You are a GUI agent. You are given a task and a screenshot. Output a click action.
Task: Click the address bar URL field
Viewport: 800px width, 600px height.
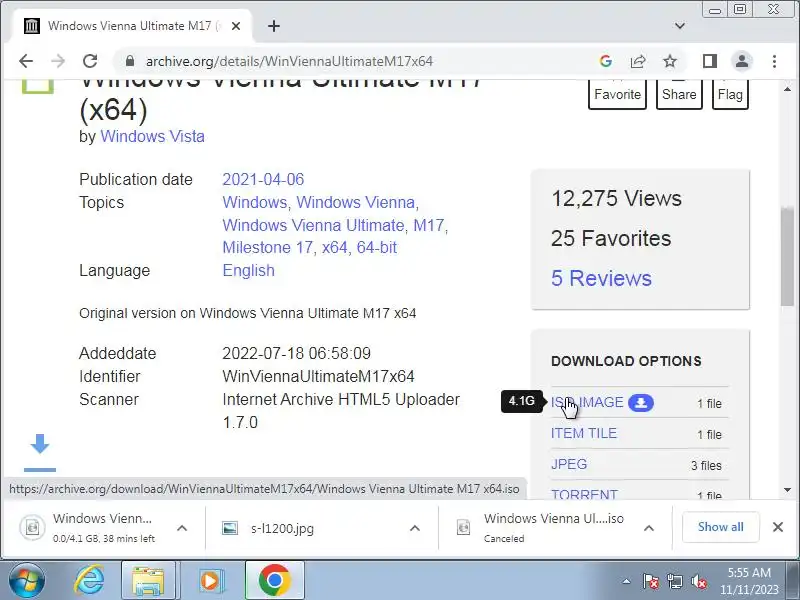357,61
